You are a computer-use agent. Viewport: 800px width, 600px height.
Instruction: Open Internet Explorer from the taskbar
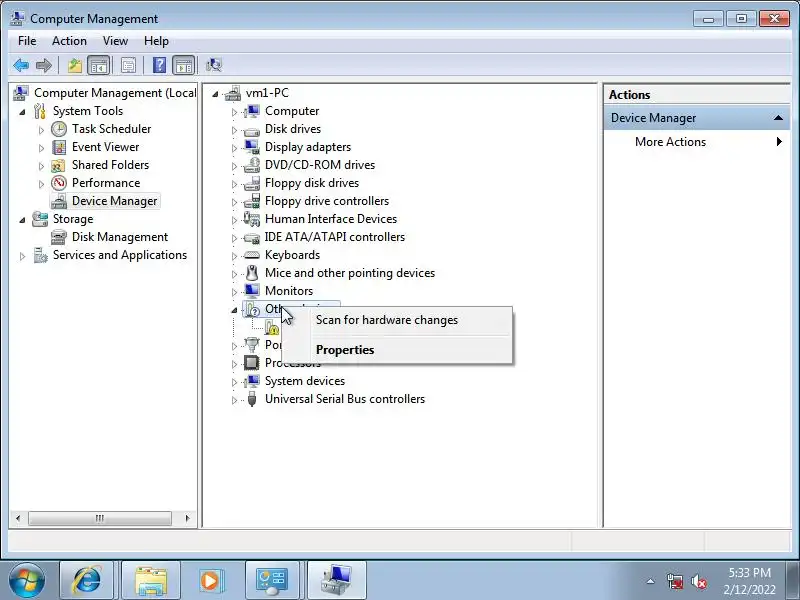pyautogui.click(x=88, y=580)
